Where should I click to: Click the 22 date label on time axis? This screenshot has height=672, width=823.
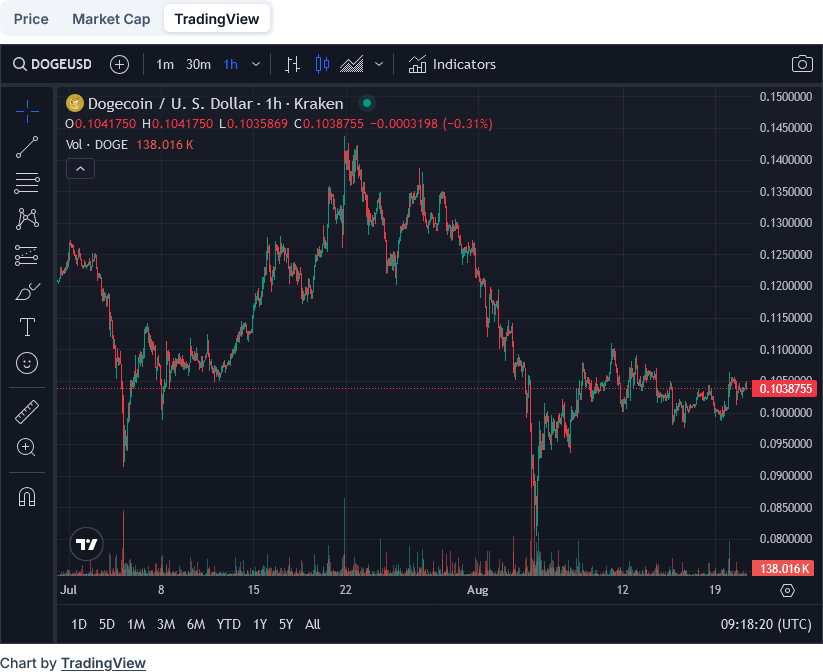click(x=345, y=590)
